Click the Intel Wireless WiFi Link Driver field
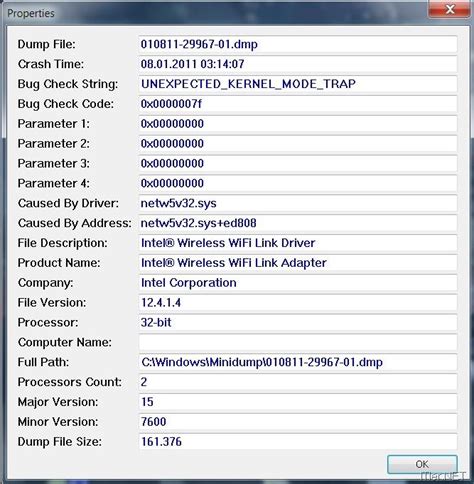The height and width of the screenshot is (484, 474). tap(298, 243)
